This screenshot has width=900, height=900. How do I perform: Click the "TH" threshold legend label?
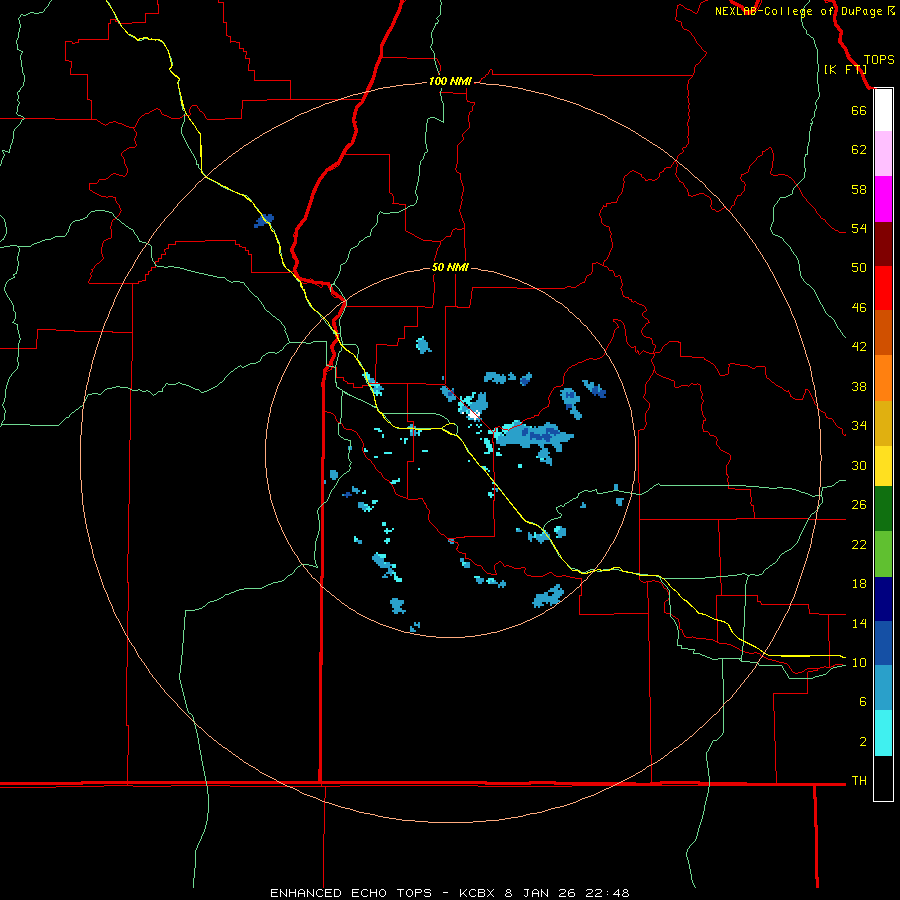(859, 781)
